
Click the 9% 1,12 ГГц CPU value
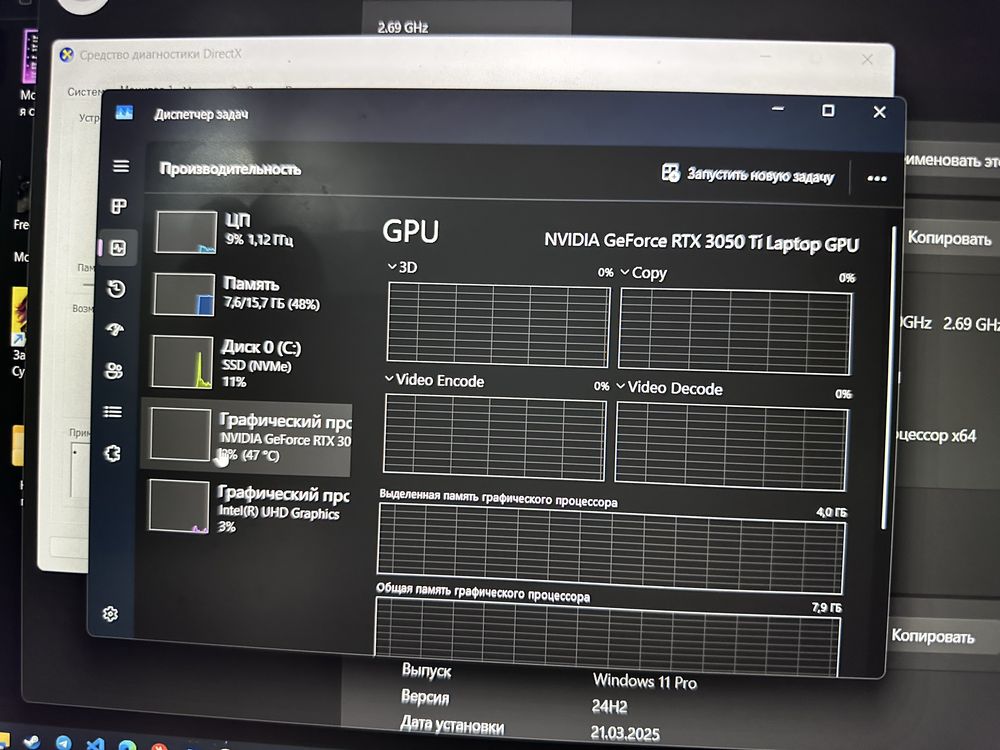click(x=260, y=240)
